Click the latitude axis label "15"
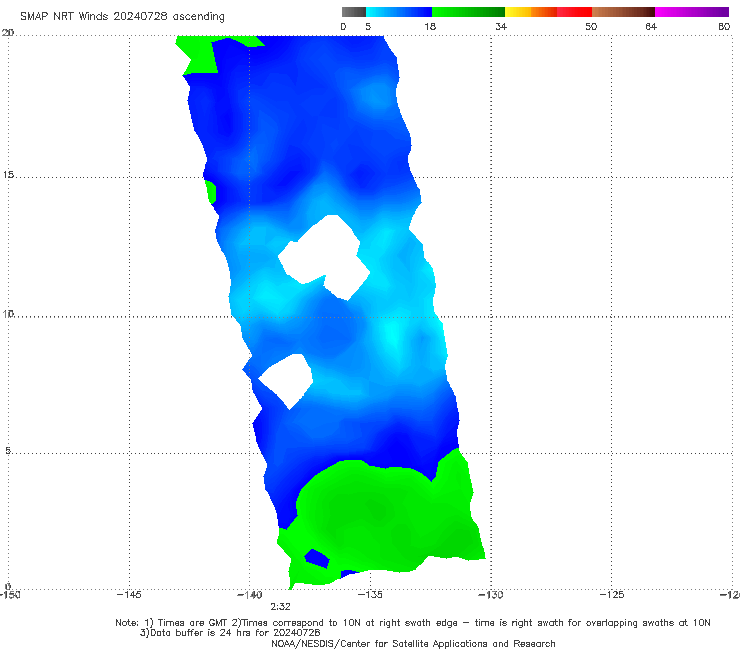This screenshot has height=650, width=740. tap(8, 175)
